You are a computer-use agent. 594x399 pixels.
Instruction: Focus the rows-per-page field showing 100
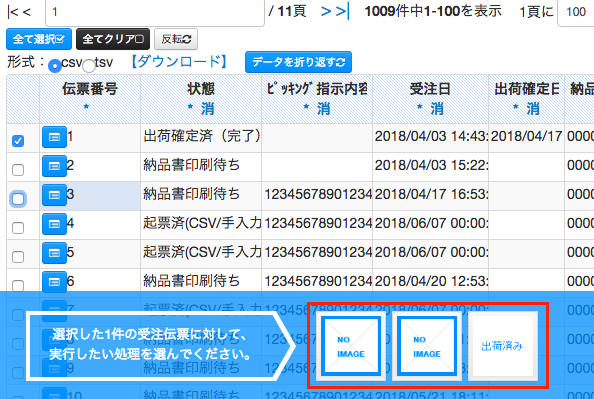[576, 12]
